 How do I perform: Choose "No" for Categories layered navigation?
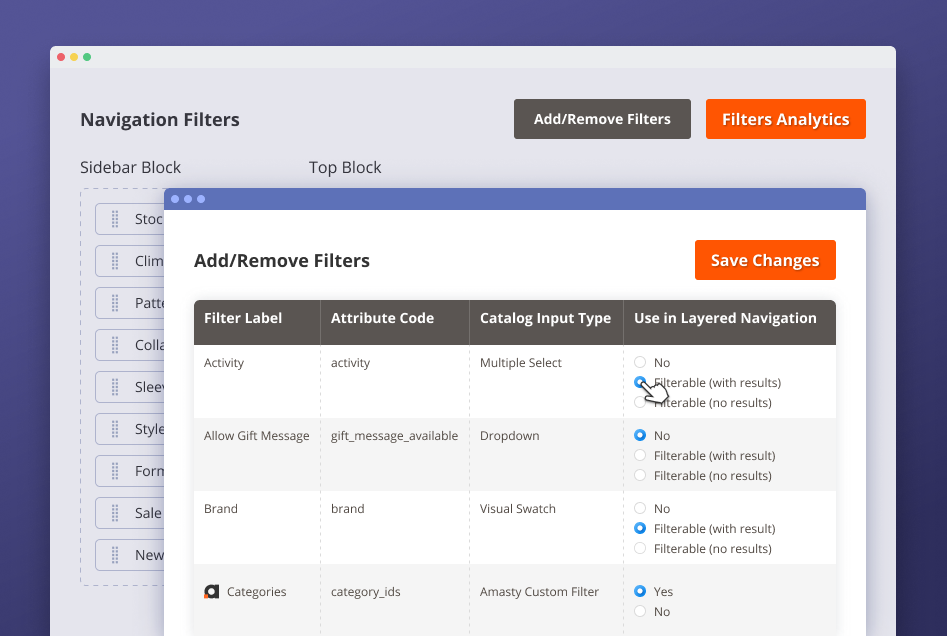point(639,611)
